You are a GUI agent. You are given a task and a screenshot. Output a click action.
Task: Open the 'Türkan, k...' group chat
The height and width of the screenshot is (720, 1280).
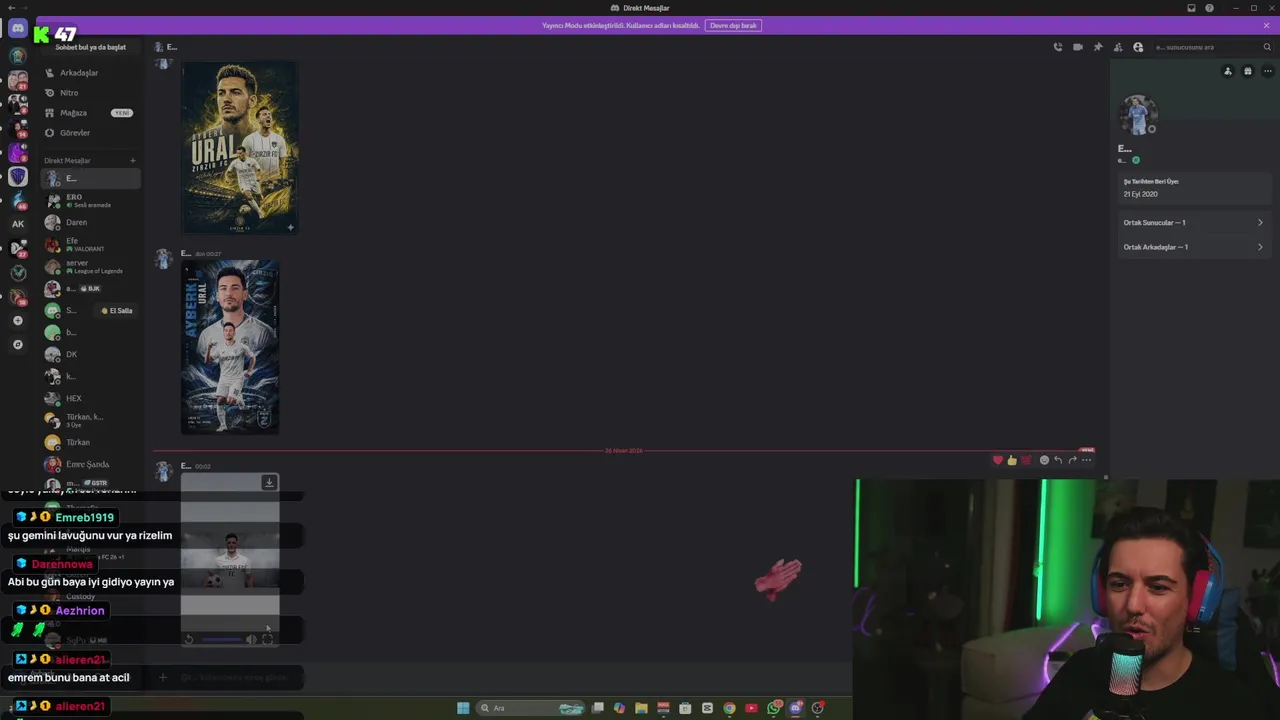click(x=90, y=420)
